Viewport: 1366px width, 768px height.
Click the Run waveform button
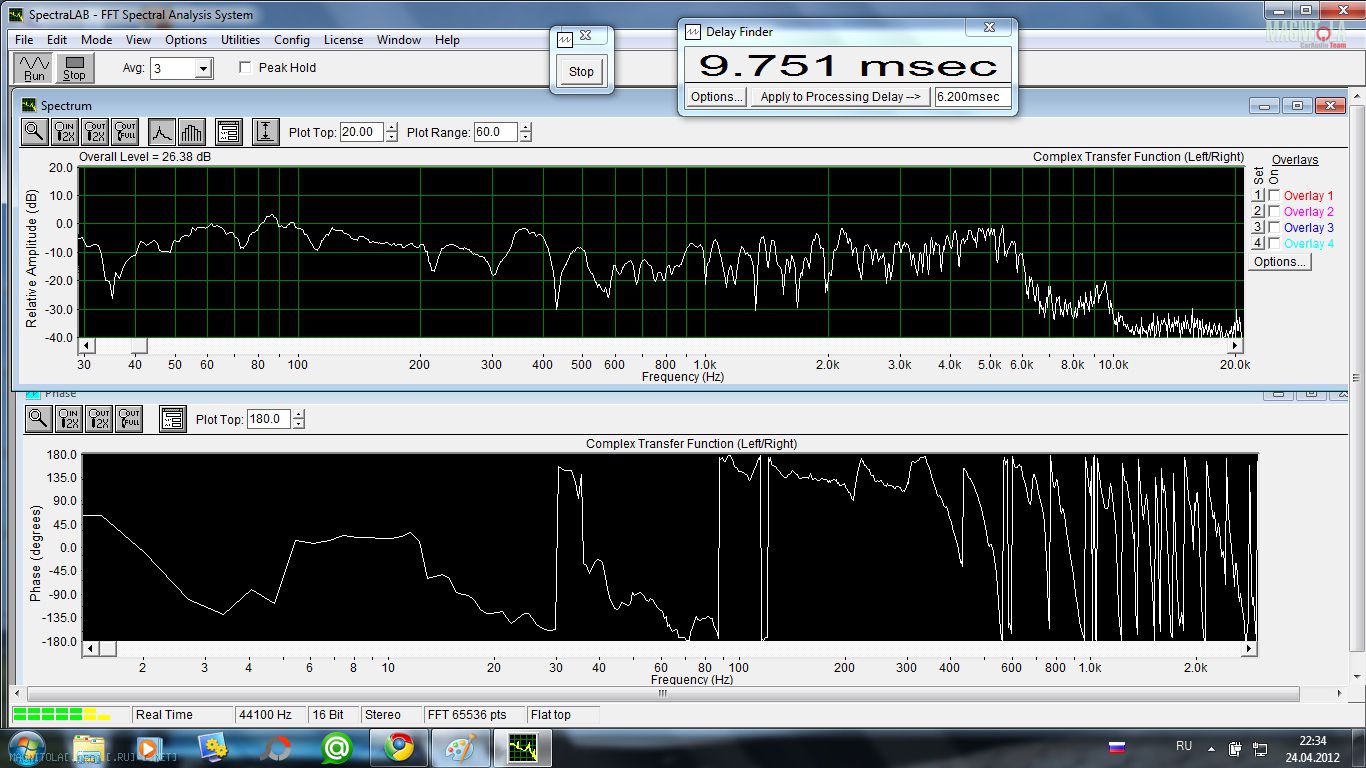tap(35, 68)
